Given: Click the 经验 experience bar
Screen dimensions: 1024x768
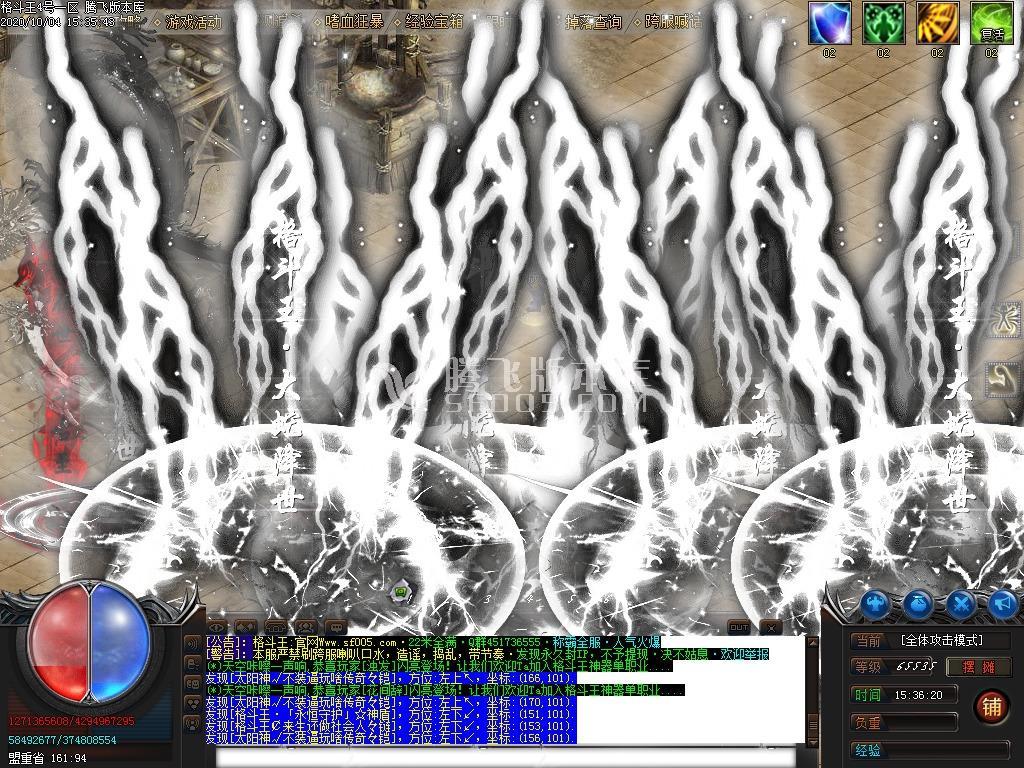Looking at the screenshot, I should [x=931, y=751].
